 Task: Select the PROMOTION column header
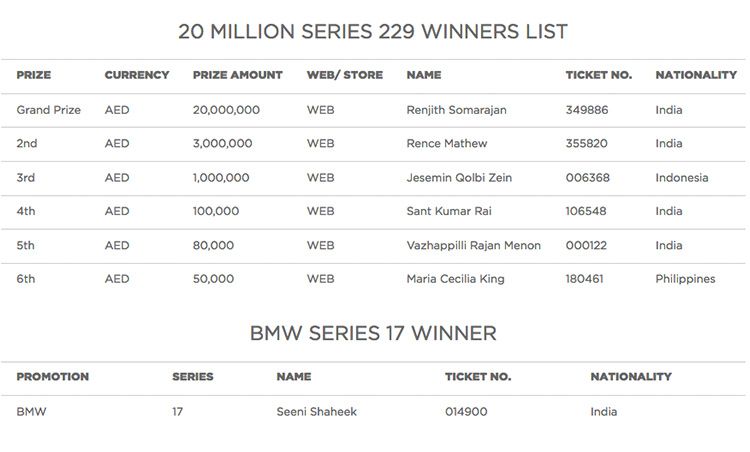[x=53, y=377]
